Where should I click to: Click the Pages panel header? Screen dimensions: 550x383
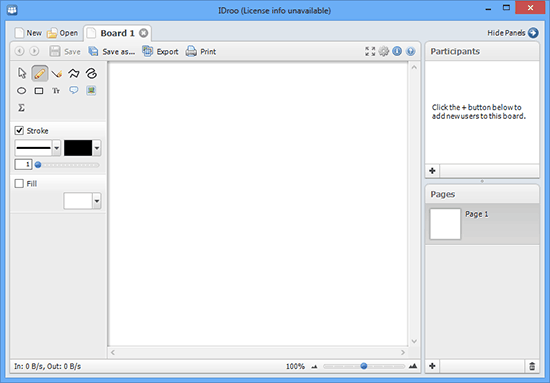click(482, 194)
